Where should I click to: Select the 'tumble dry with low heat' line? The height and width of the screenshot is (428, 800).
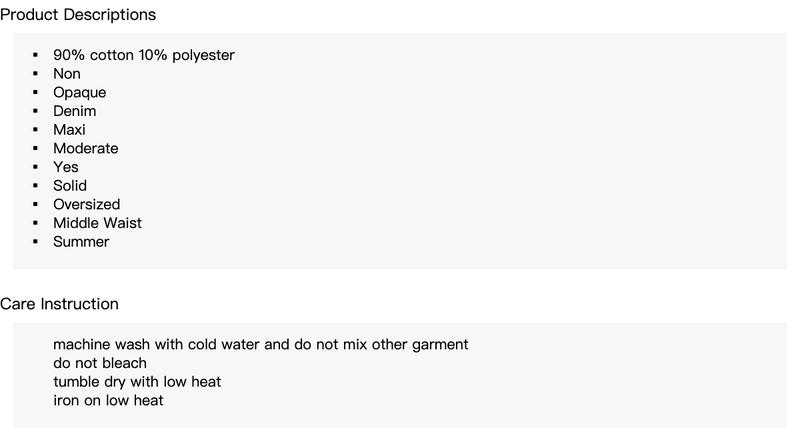point(137,382)
